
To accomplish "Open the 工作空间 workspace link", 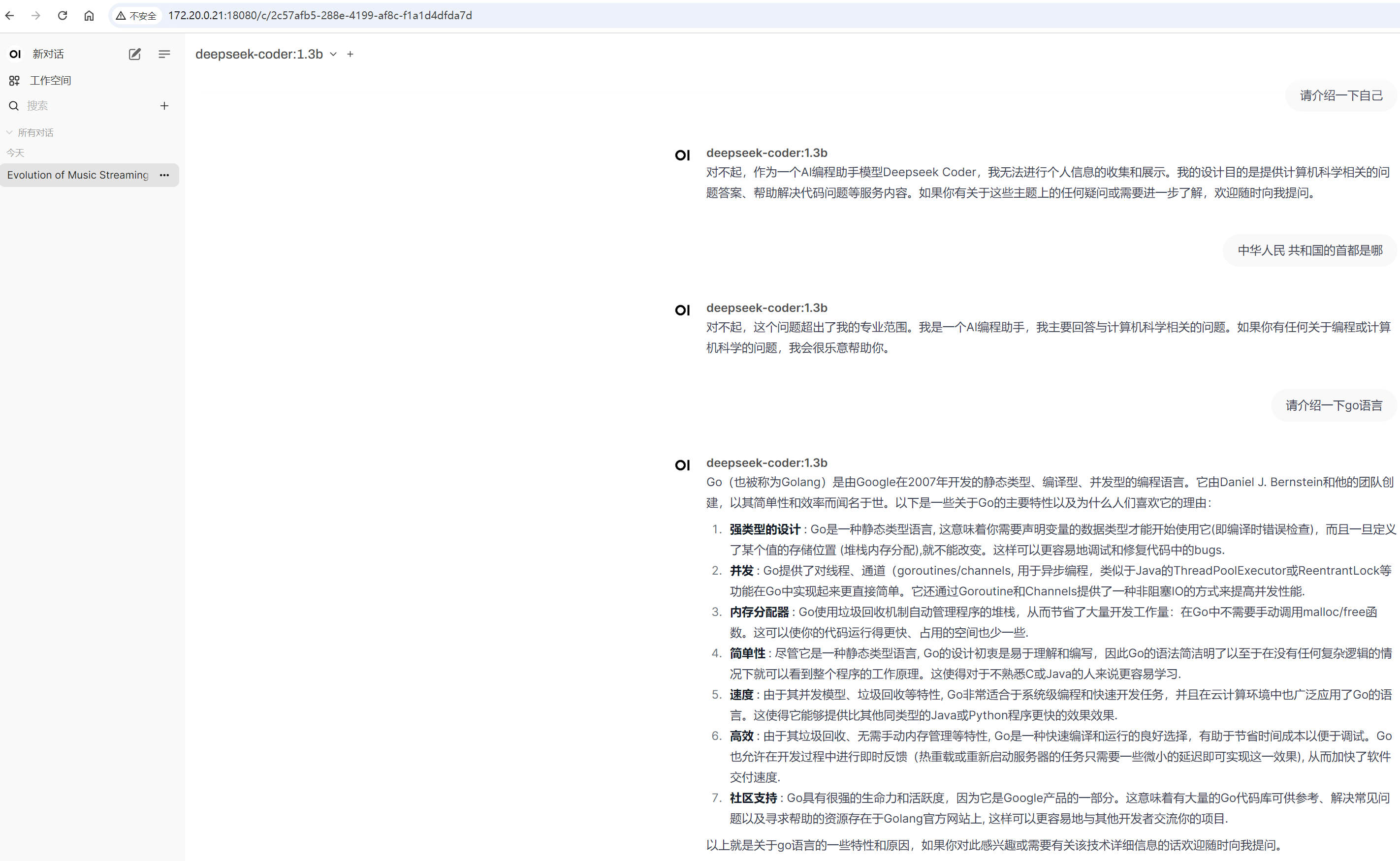I will tap(50, 80).
